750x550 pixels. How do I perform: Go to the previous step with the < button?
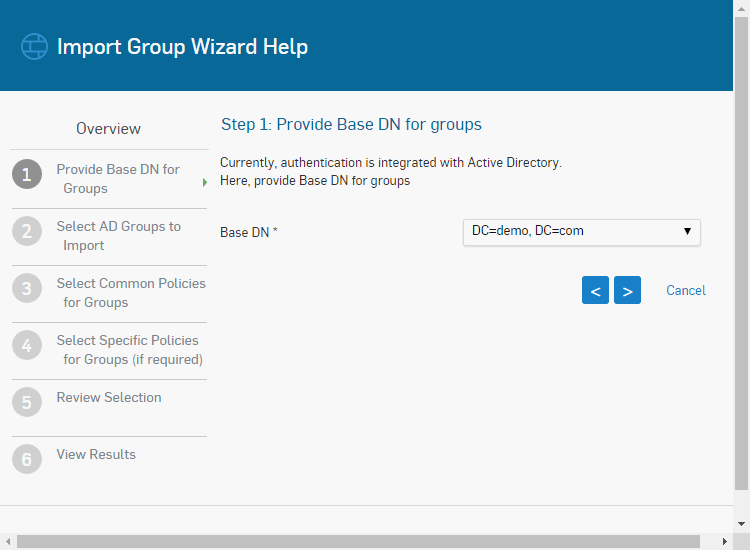click(595, 290)
